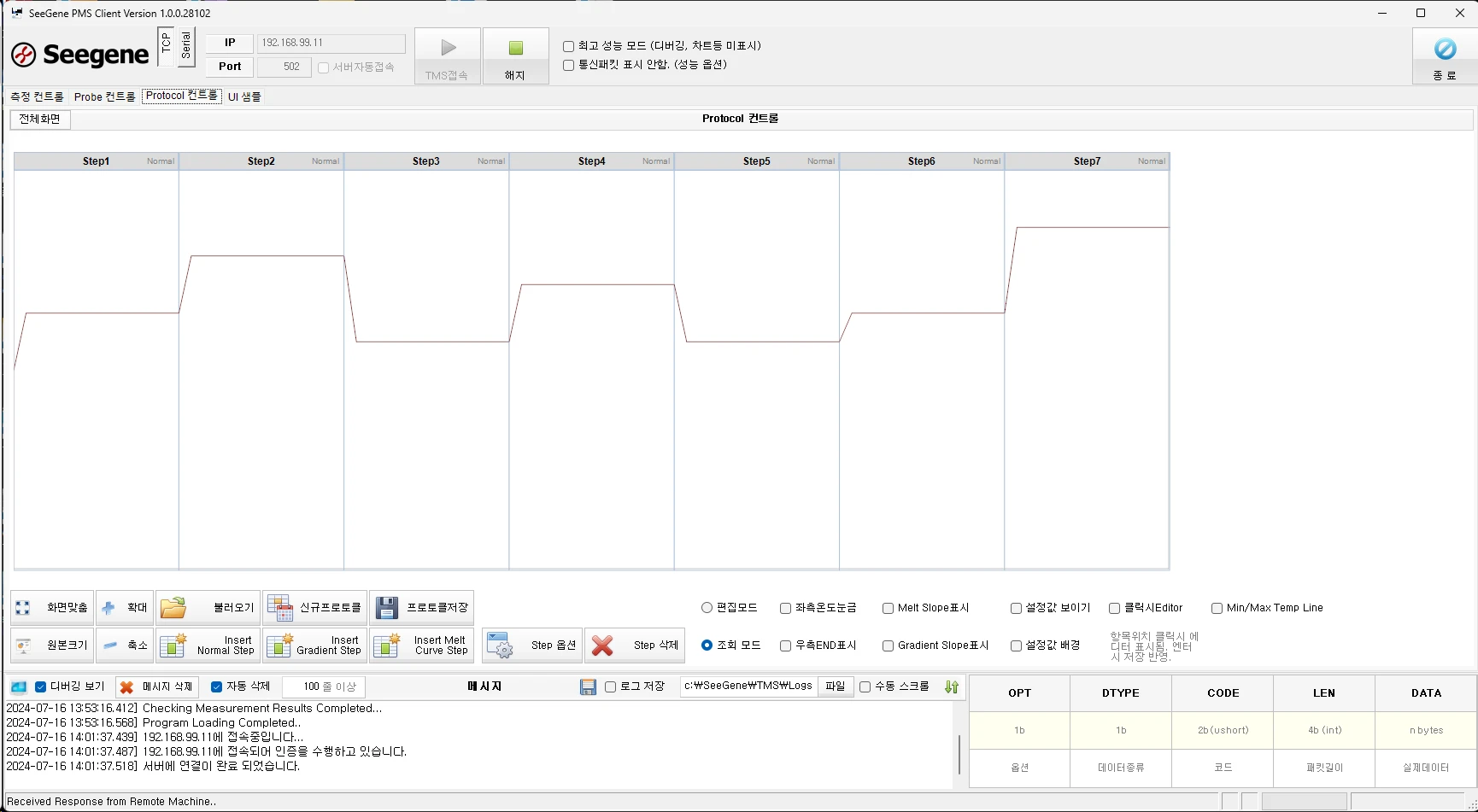
Task: Enable the 좌측온도눈금 checkbox
Action: [x=785, y=608]
